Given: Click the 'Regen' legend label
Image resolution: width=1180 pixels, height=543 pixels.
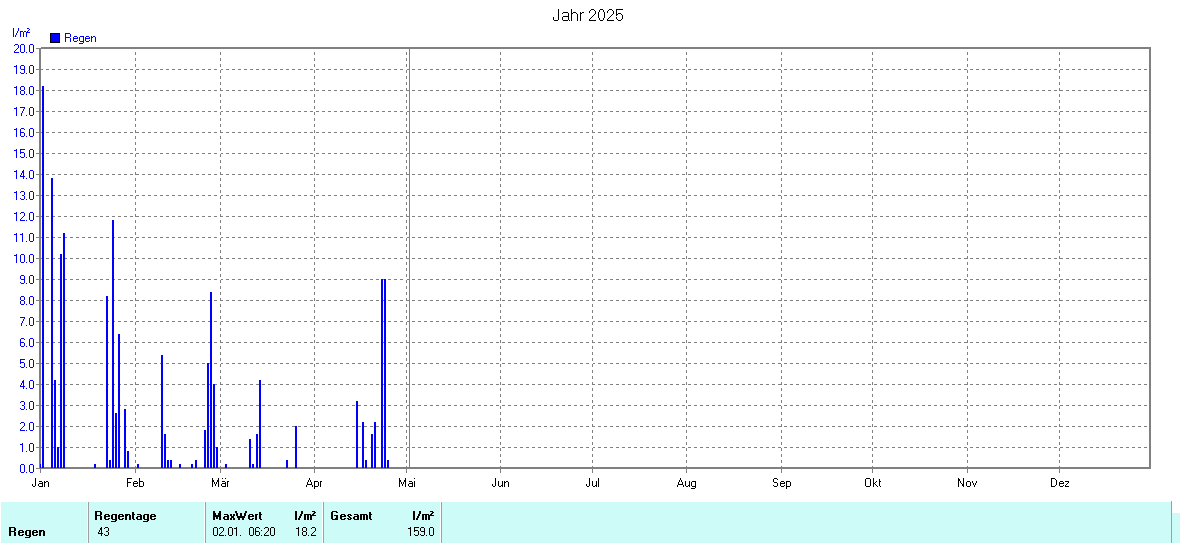Looking at the screenshot, I should [x=81, y=38].
